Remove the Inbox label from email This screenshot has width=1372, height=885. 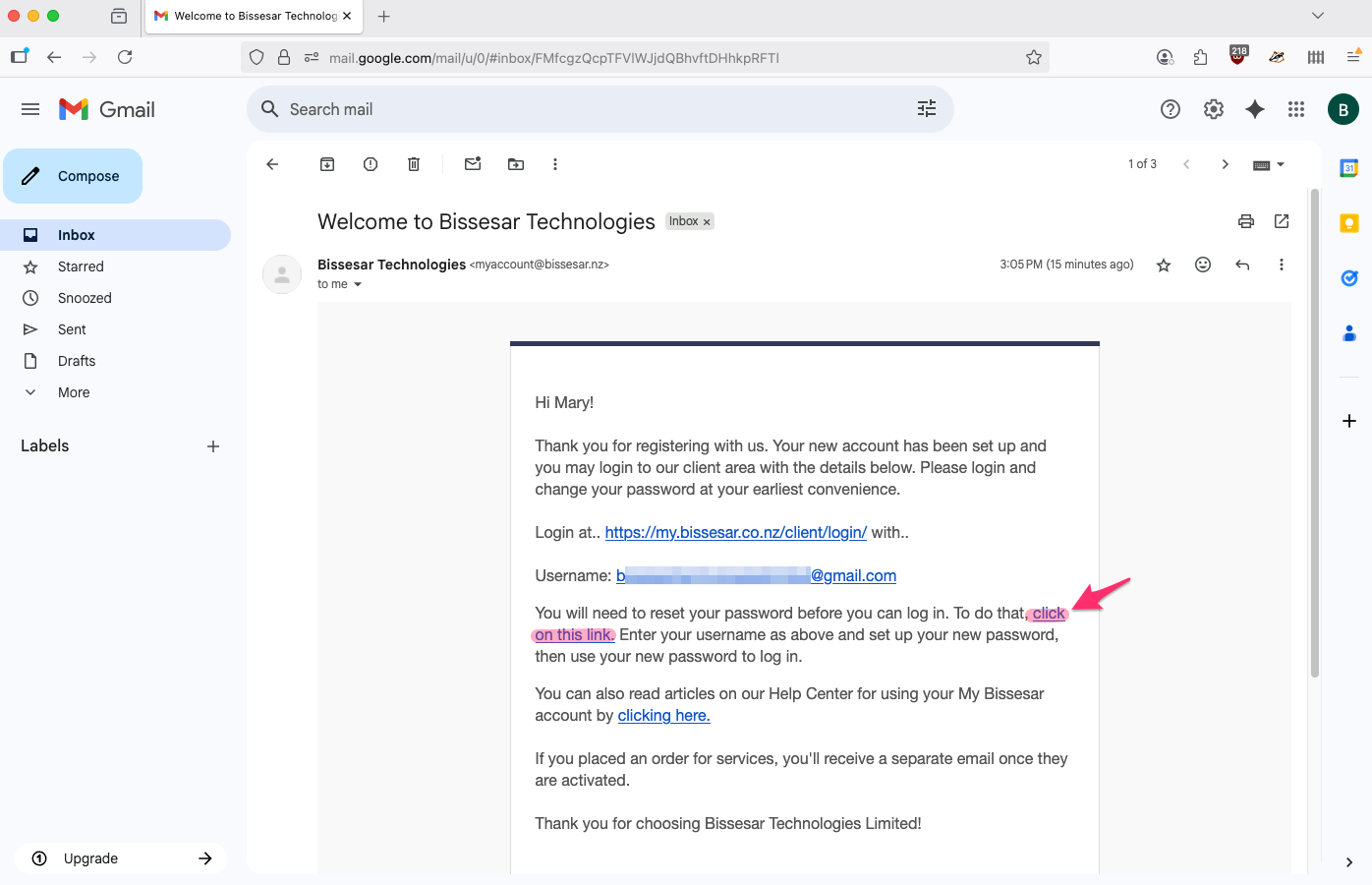pos(707,222)
